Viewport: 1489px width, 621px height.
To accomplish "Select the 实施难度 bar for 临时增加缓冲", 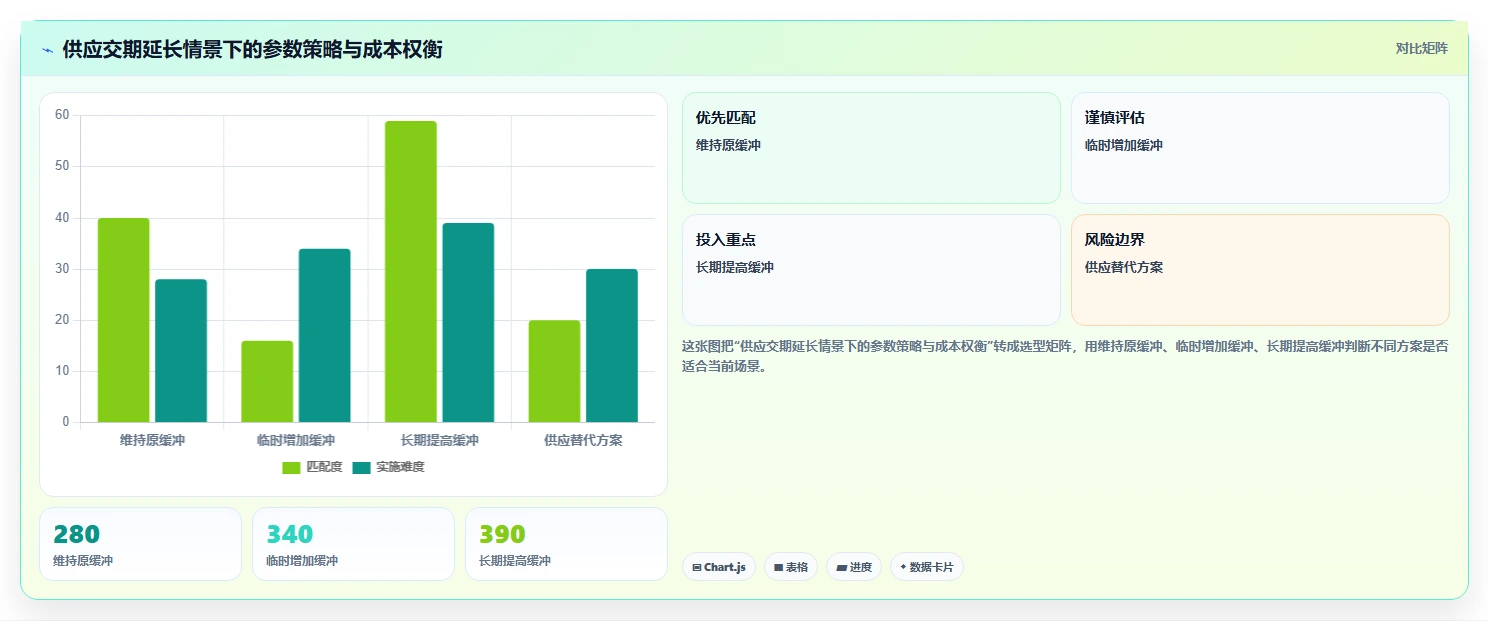I will [x=324, y=335].
